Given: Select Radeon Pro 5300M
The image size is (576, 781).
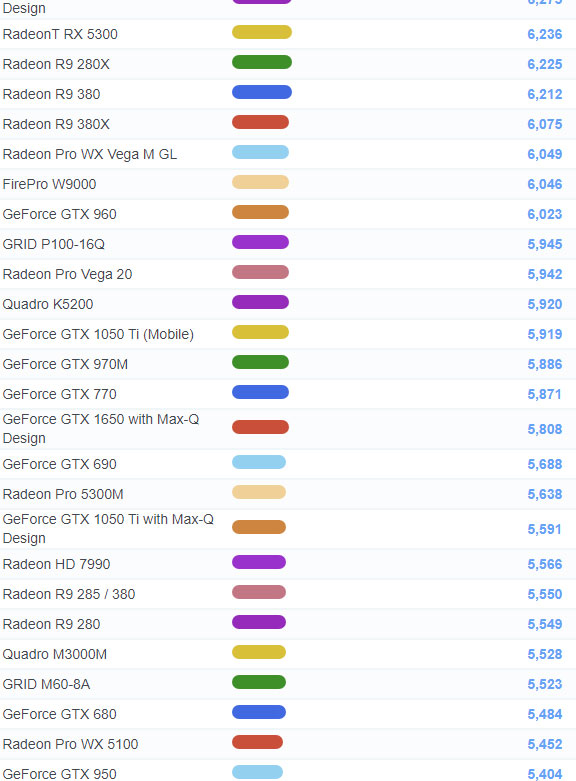Looking at the screenshot, I should pos(63,494).
